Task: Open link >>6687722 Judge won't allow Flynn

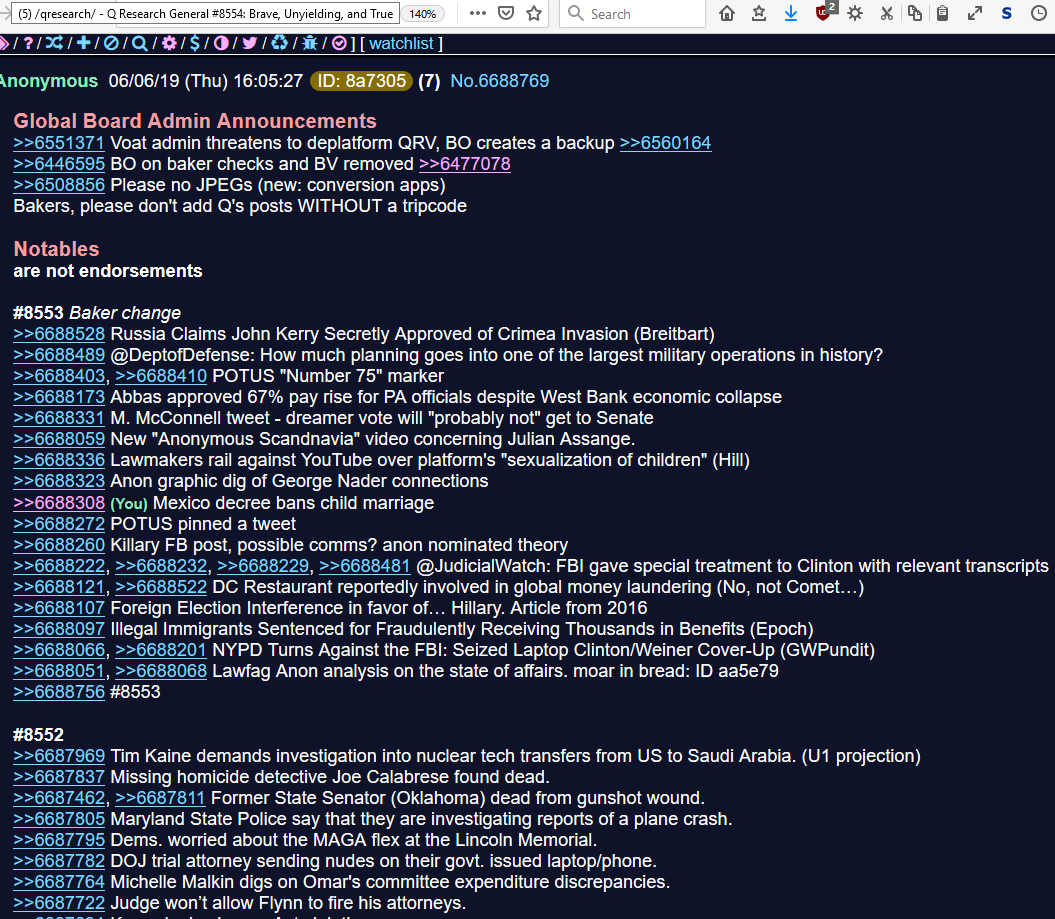Action: [x=59, y=904]
